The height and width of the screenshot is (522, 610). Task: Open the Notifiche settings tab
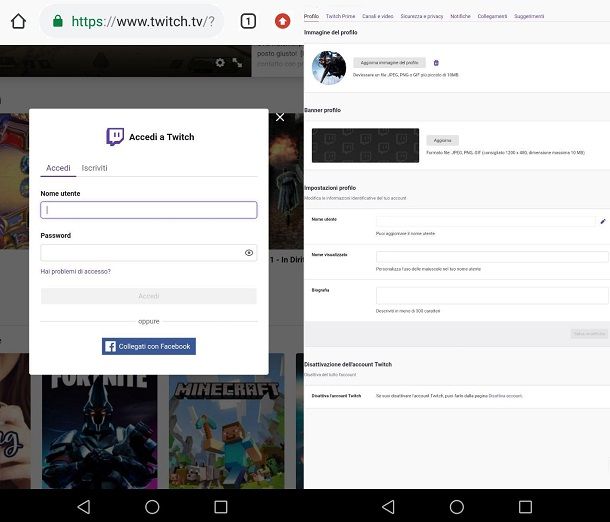(460, 16)
